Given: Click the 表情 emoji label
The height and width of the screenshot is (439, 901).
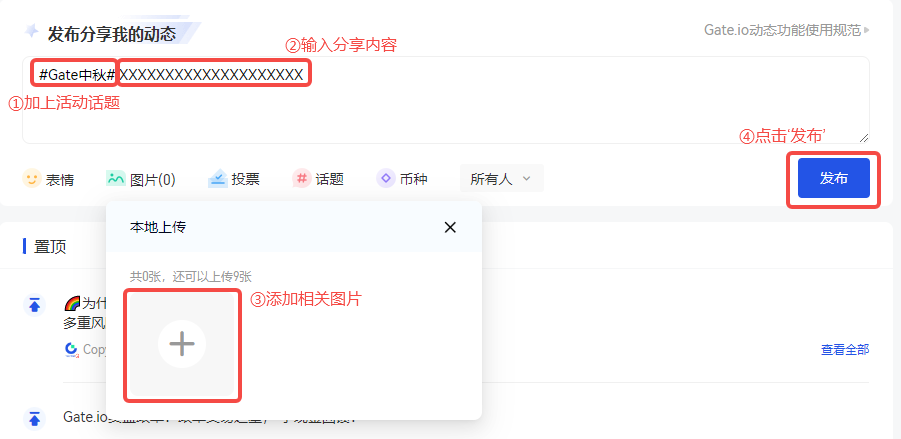Looking at the screenshot, I should [60, 179].
